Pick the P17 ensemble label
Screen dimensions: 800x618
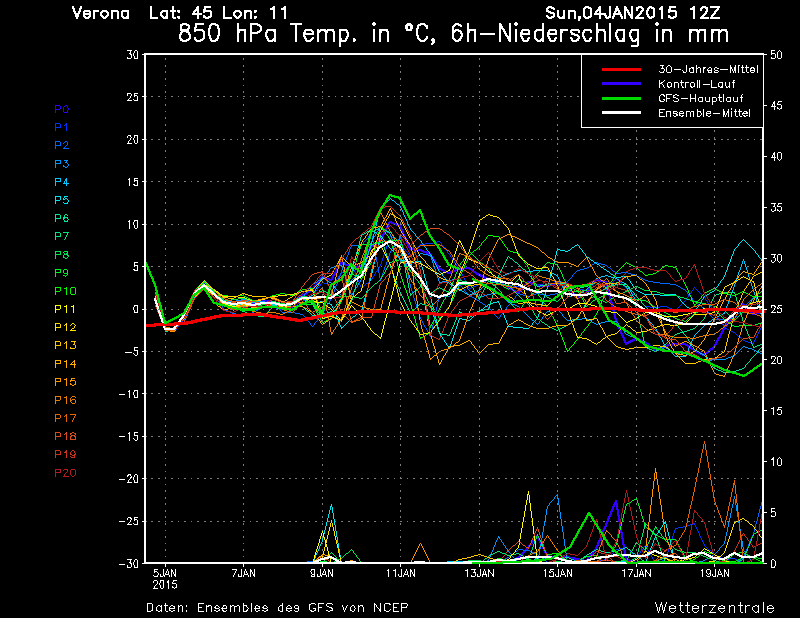65,418
